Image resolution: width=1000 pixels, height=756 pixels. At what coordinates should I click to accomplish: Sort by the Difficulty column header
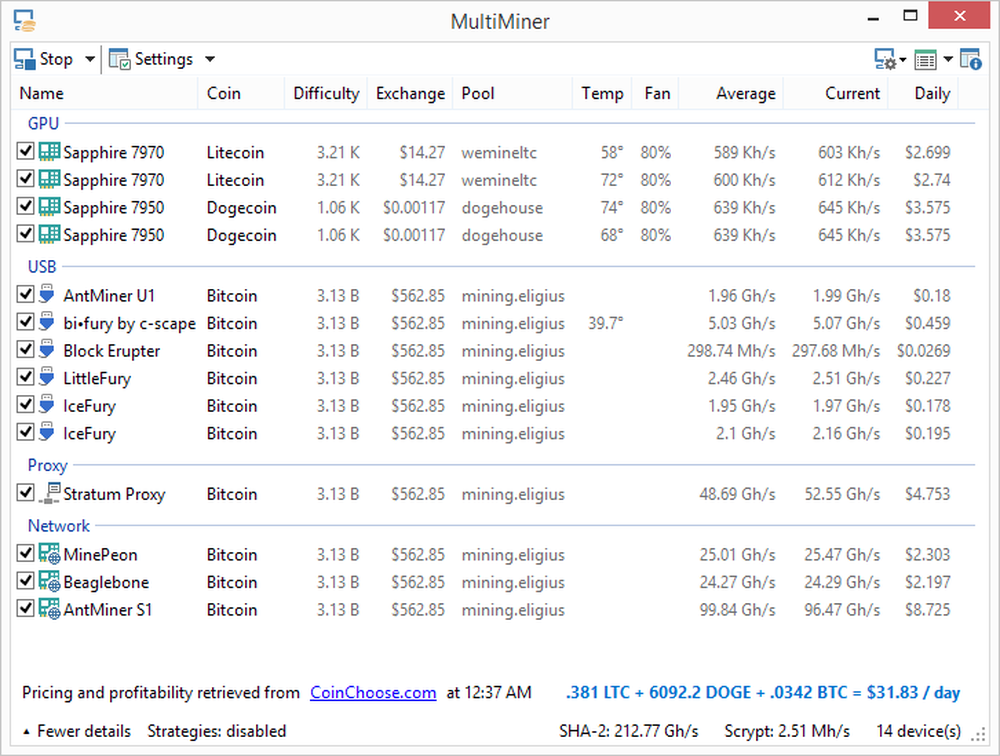coord(325,93)
